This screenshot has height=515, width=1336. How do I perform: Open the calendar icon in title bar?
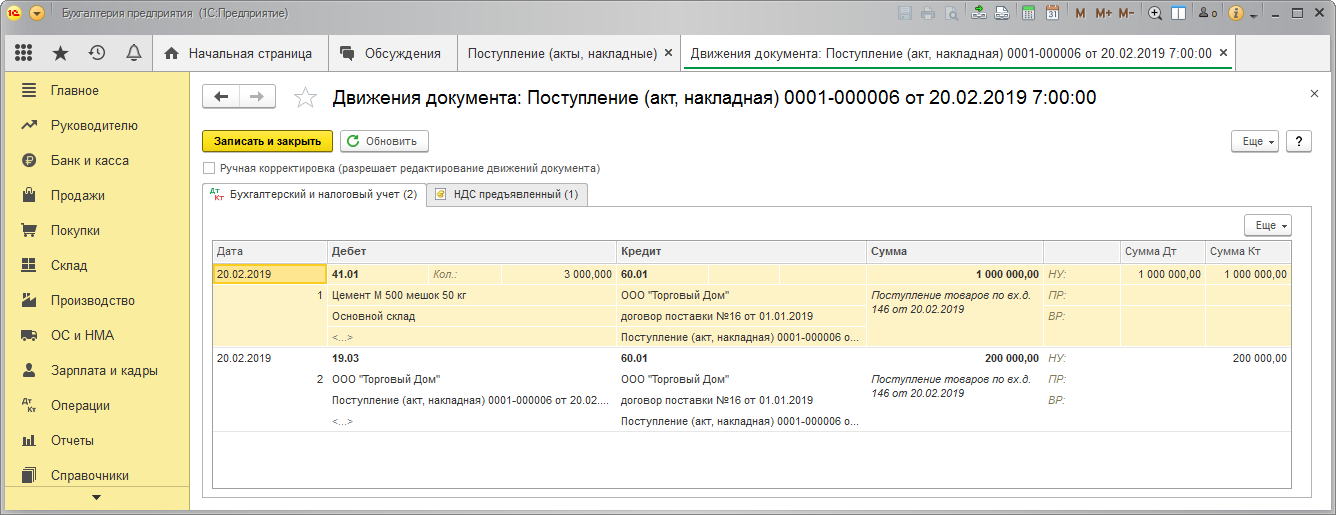pos(1052,13)
